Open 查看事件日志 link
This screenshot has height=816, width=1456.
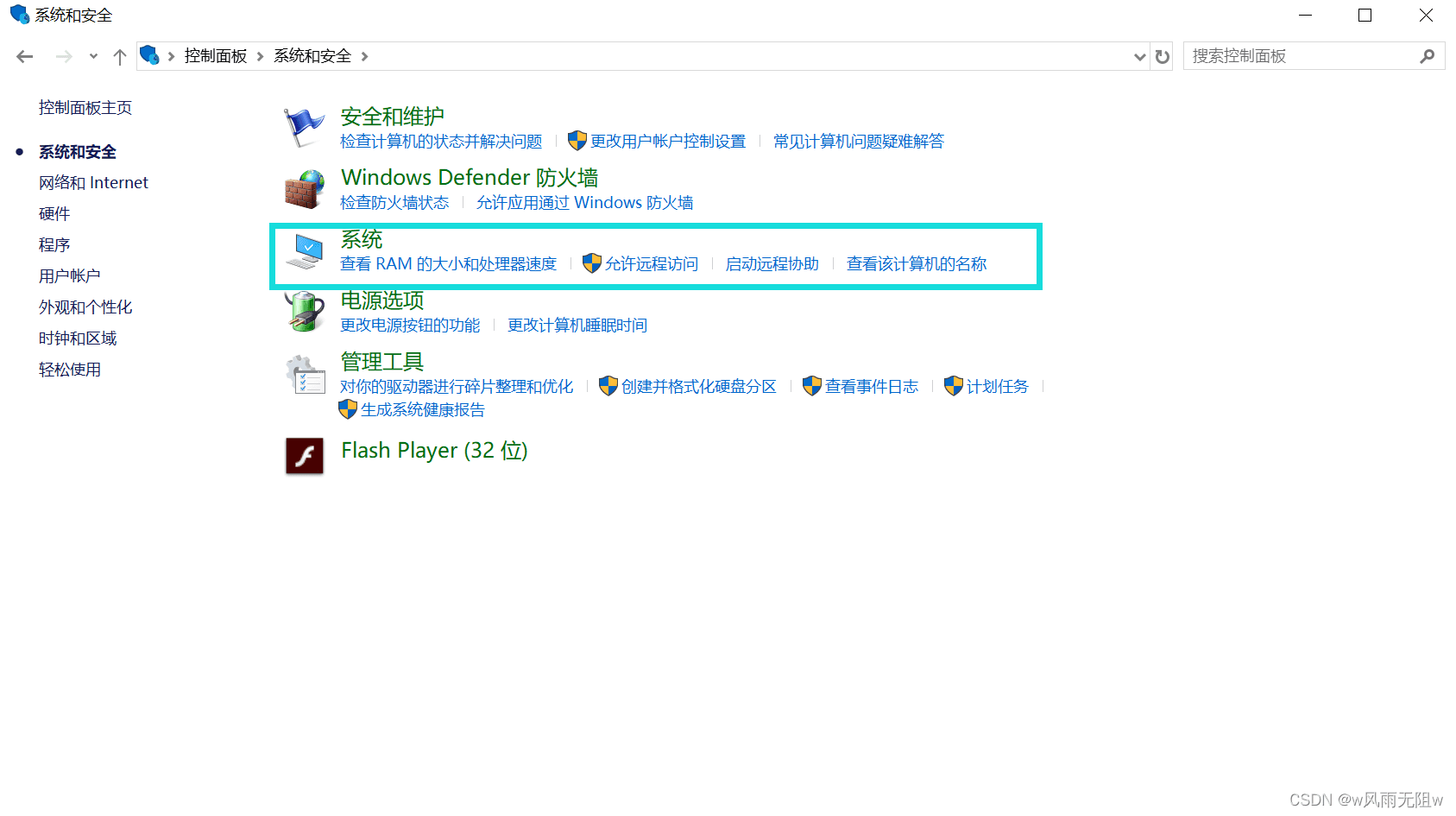871,387
